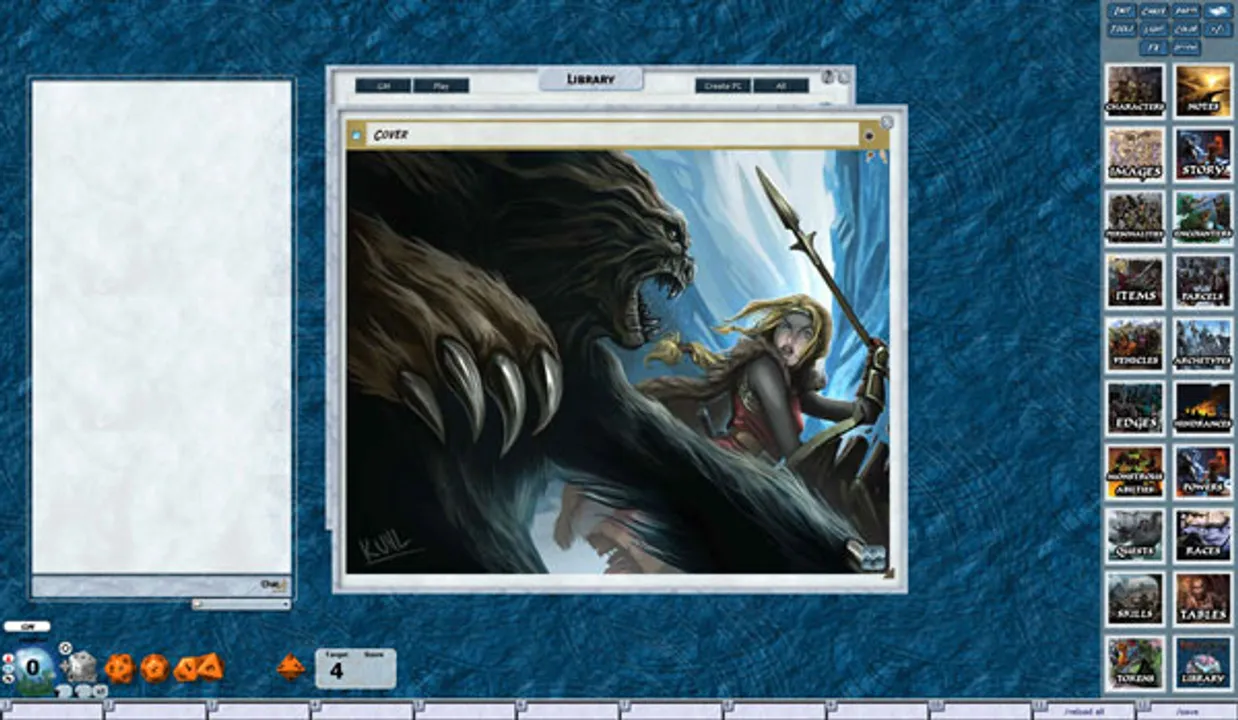This screenshot has height=720, width=1238.
Task: Click the round icon above the silver die
Action: 65,648
